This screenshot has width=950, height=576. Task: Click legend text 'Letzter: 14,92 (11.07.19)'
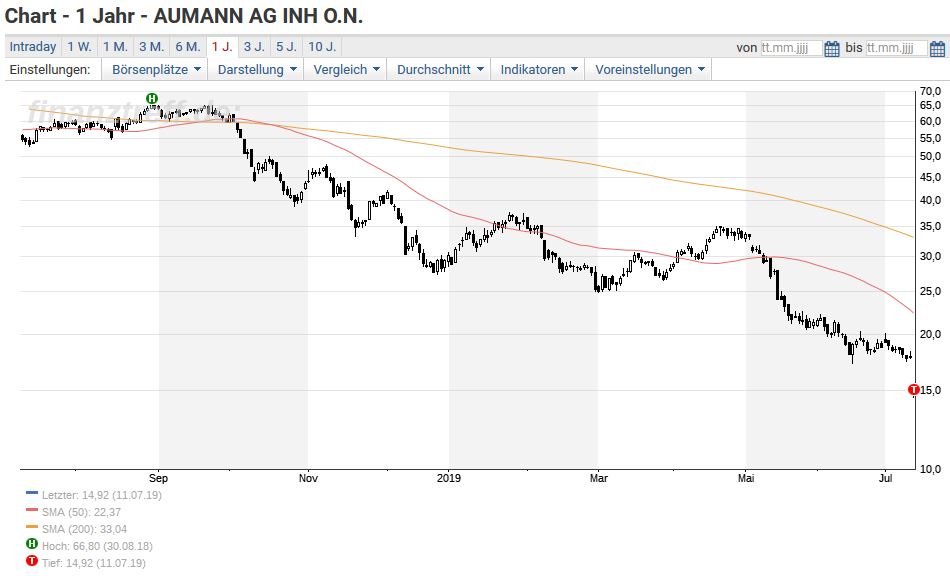point(102,495)
